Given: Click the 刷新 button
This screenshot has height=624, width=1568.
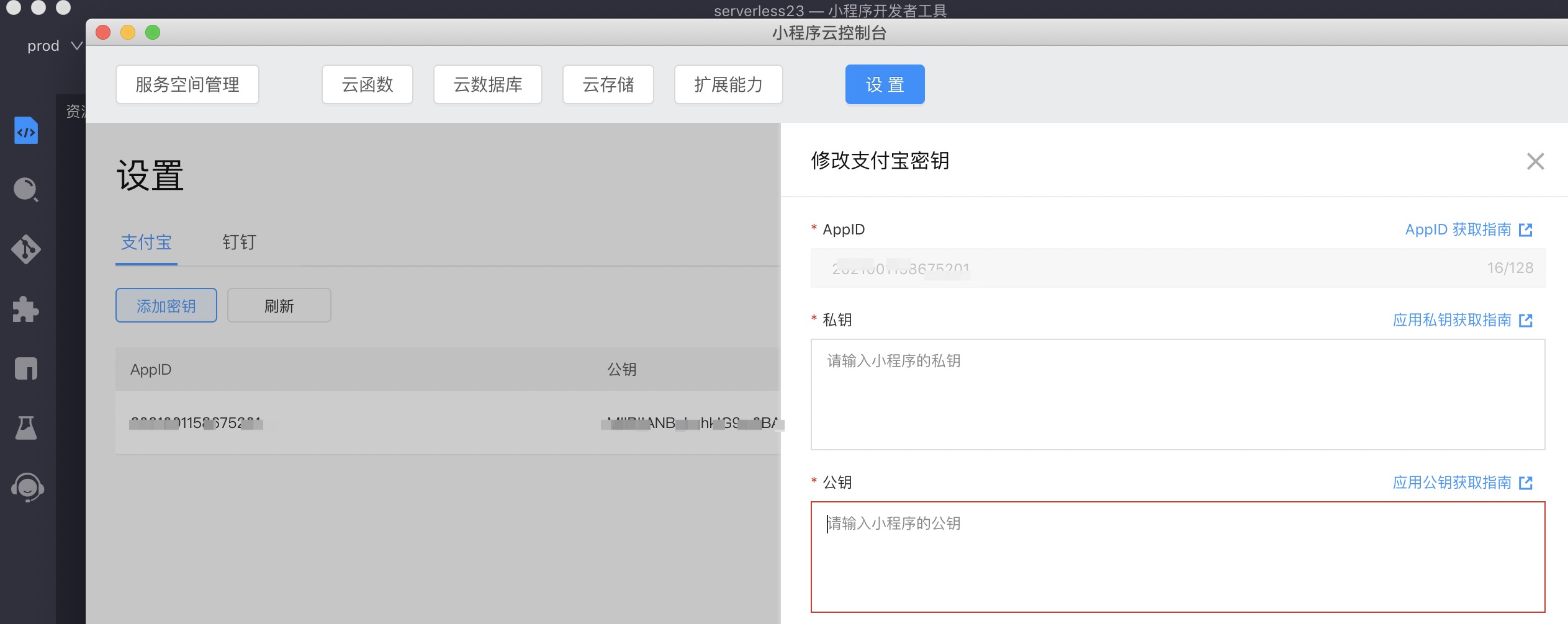Looking at the screenshot, I should 279,305.
